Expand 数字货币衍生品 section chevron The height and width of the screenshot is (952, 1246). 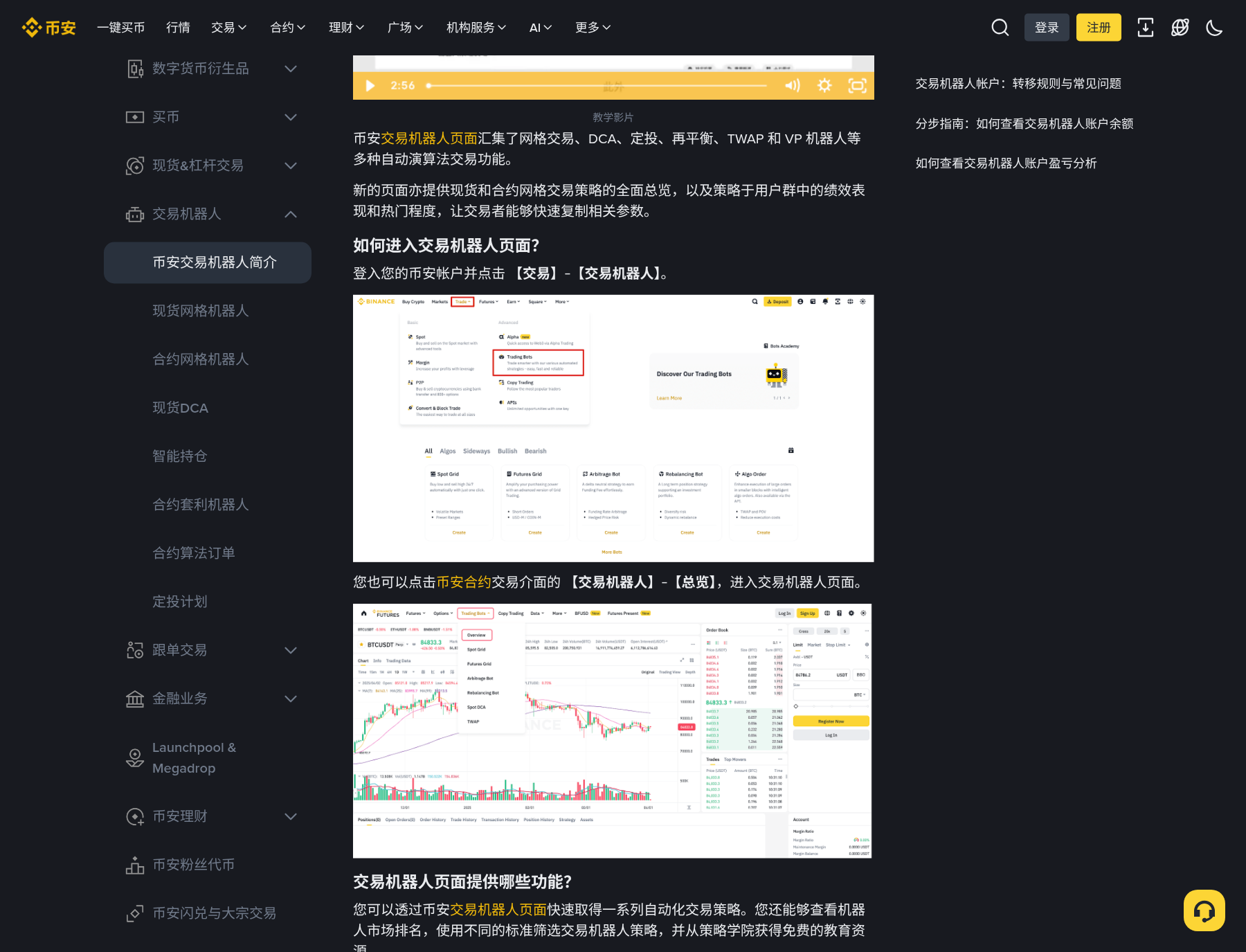click(x=291, y=69)
